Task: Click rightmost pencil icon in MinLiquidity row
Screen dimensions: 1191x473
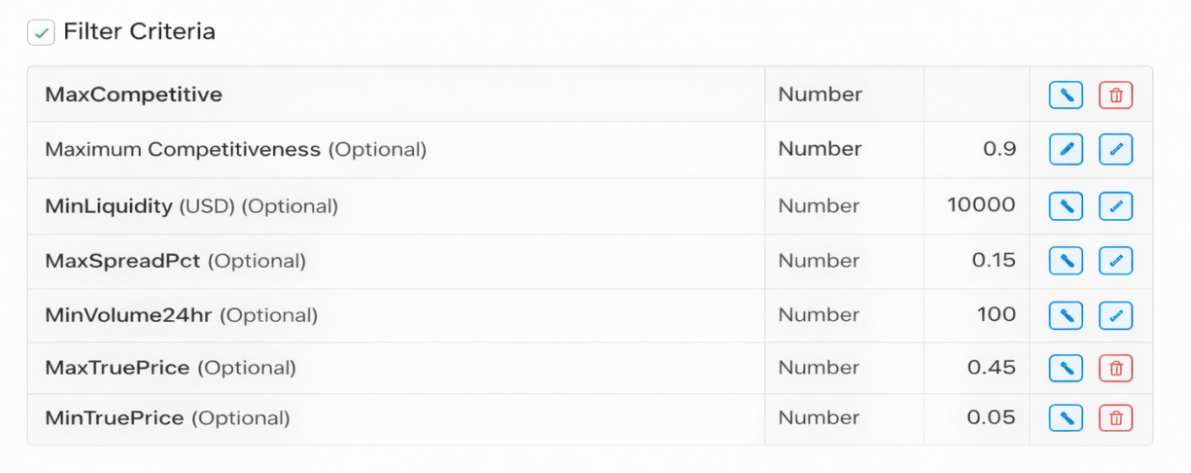Action: pyautogui.click(x=1116, y=206)
